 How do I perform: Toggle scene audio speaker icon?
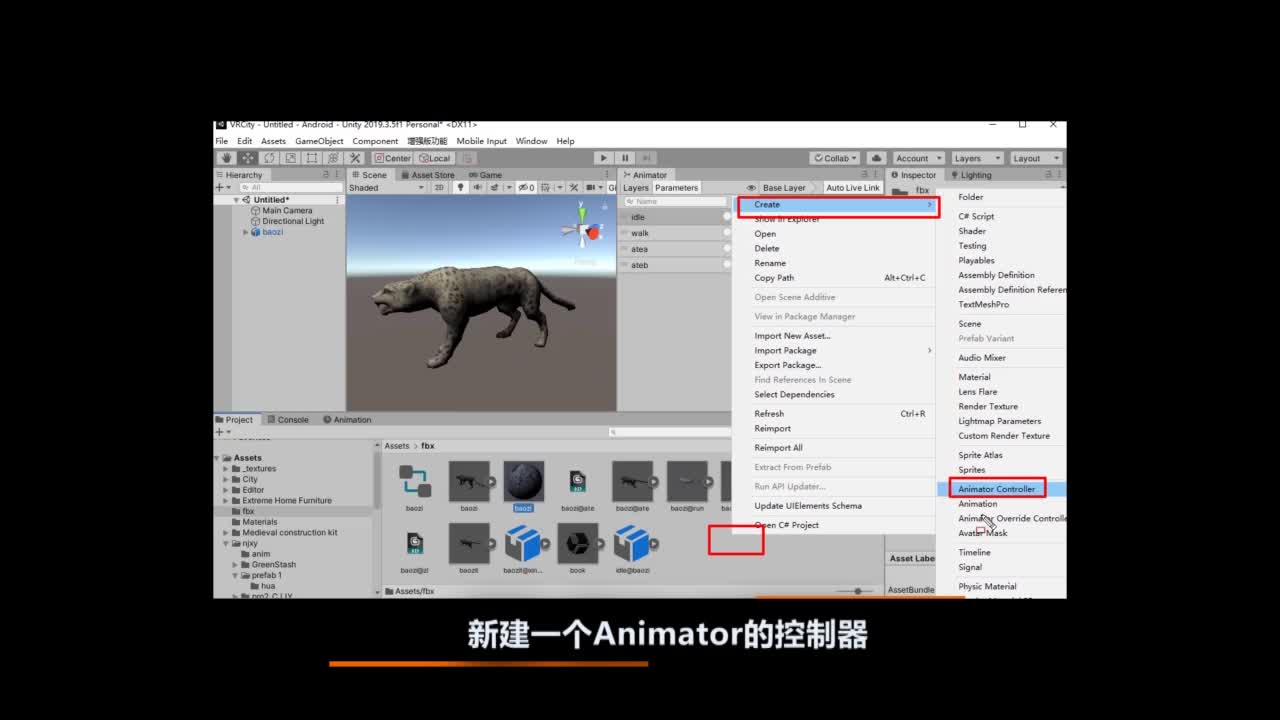[478, 187]
